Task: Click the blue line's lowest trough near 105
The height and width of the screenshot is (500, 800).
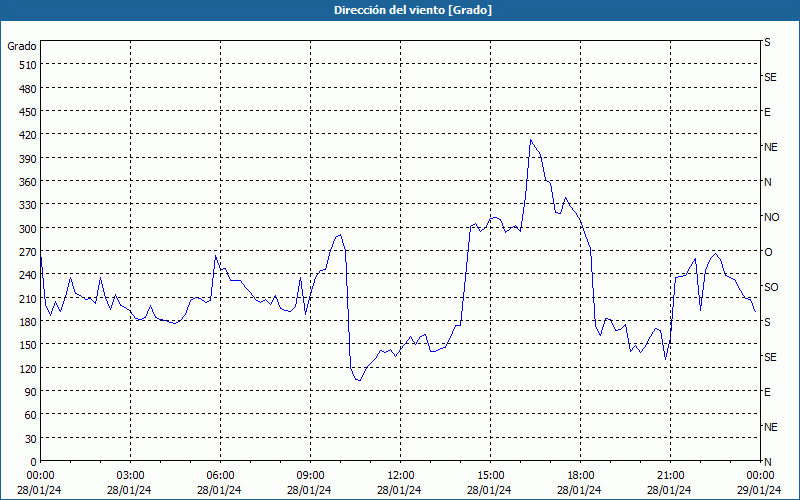Action: tap(359, 380)
